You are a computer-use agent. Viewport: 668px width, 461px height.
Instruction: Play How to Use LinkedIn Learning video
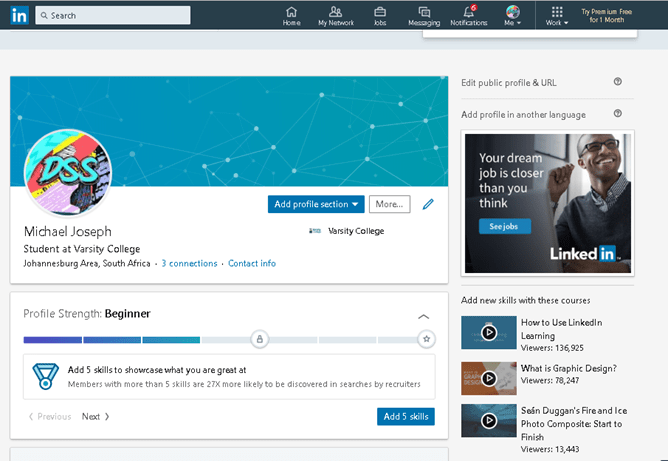coord(489,332)
